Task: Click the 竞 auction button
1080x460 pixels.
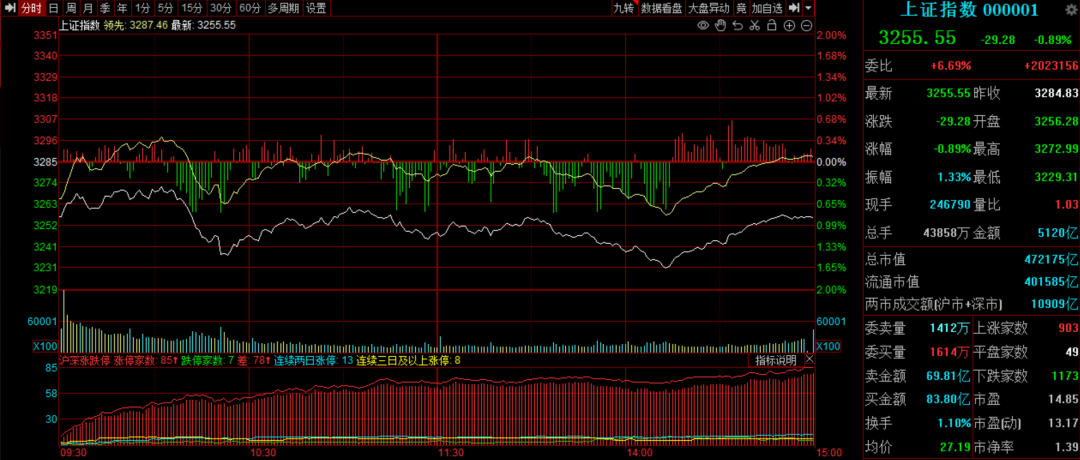Action: coord(740,8)
